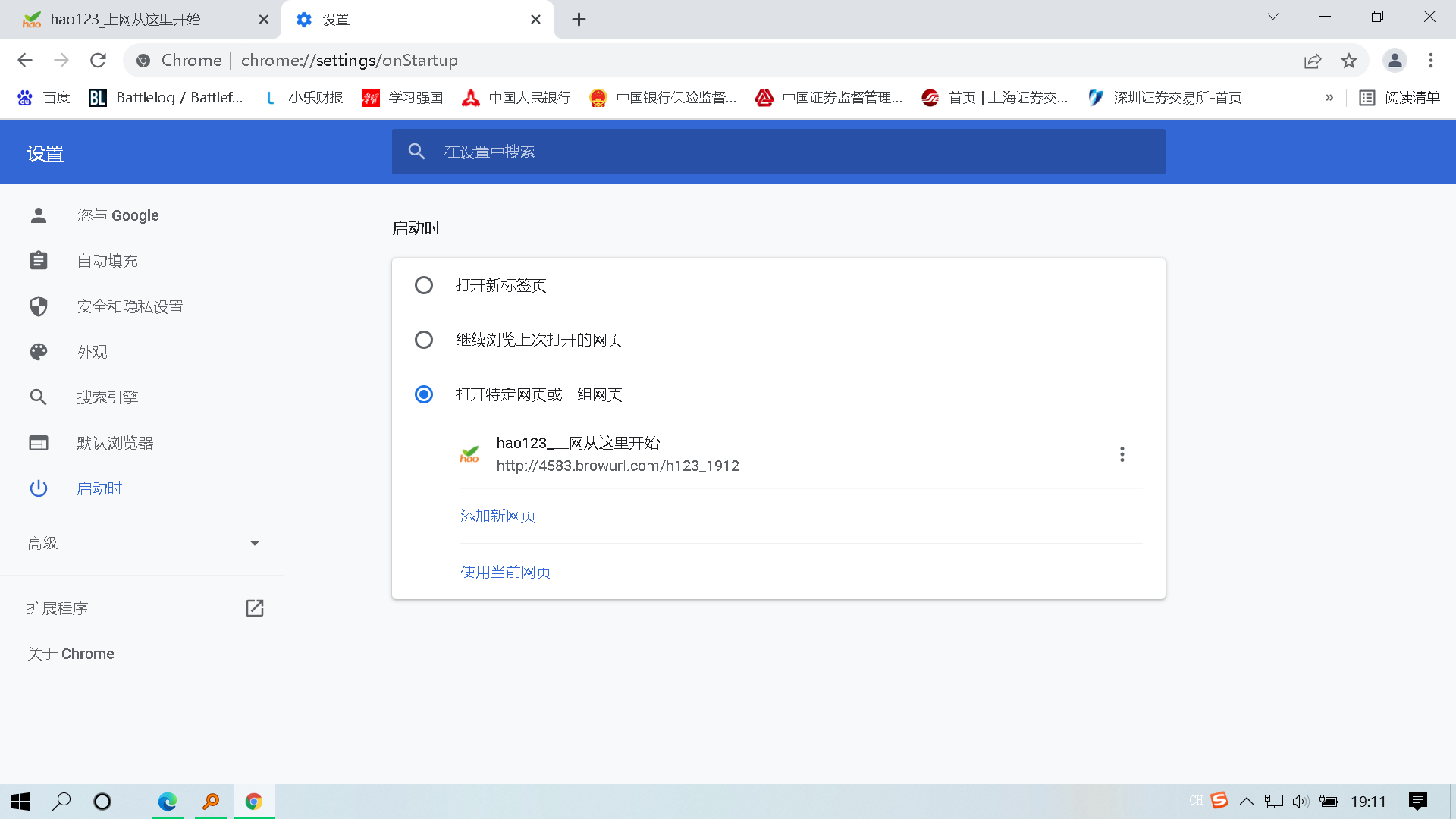Select 打开新标签页 radio option
Screen dimensions: 1456x819
pyautogui.click(x=424, y=285)
